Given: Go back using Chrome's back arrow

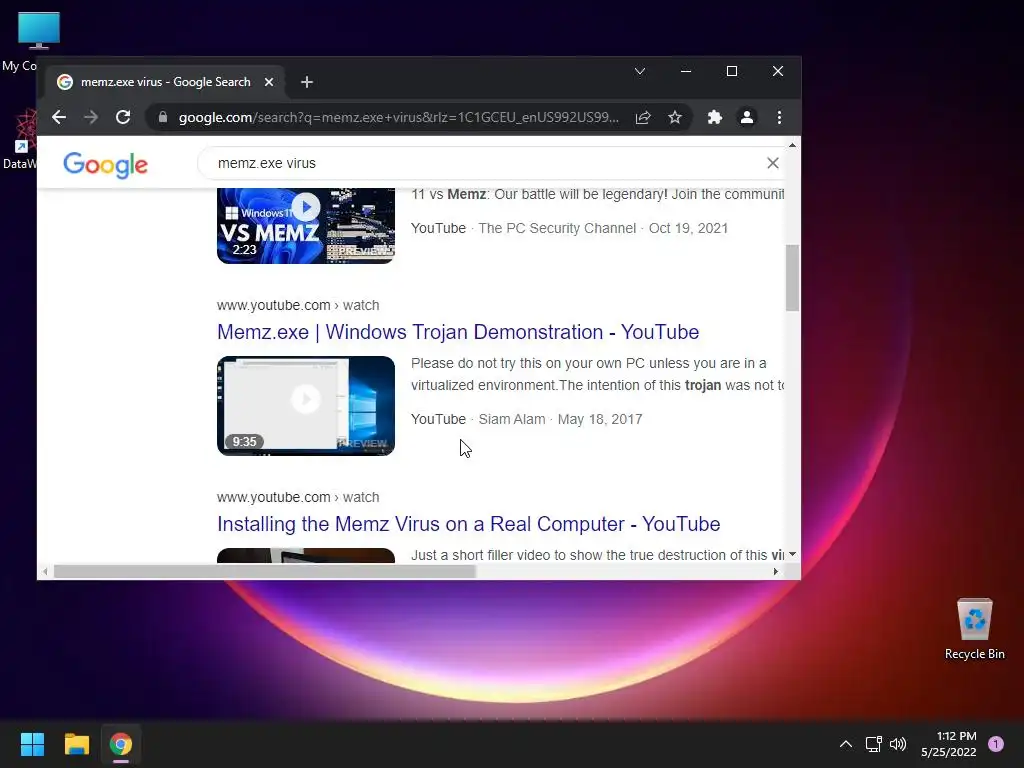Looking at the screenshot, I should (59, 118).
